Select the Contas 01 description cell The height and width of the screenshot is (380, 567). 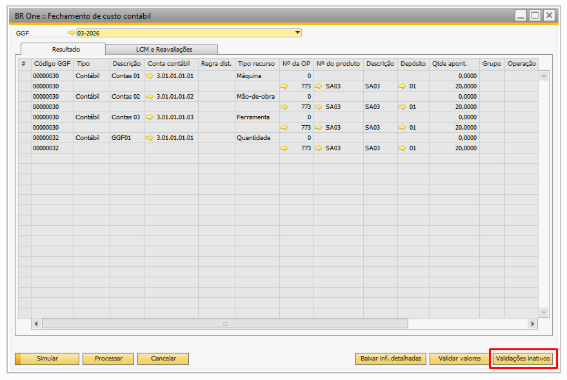[x=127, y=76]
